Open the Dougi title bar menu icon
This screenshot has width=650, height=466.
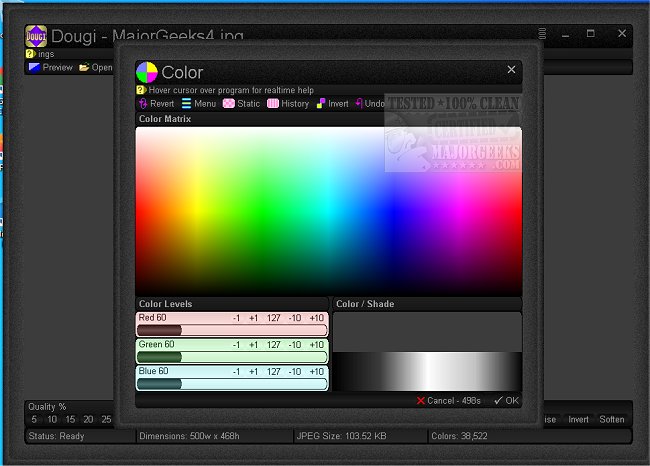coord(542,34)
